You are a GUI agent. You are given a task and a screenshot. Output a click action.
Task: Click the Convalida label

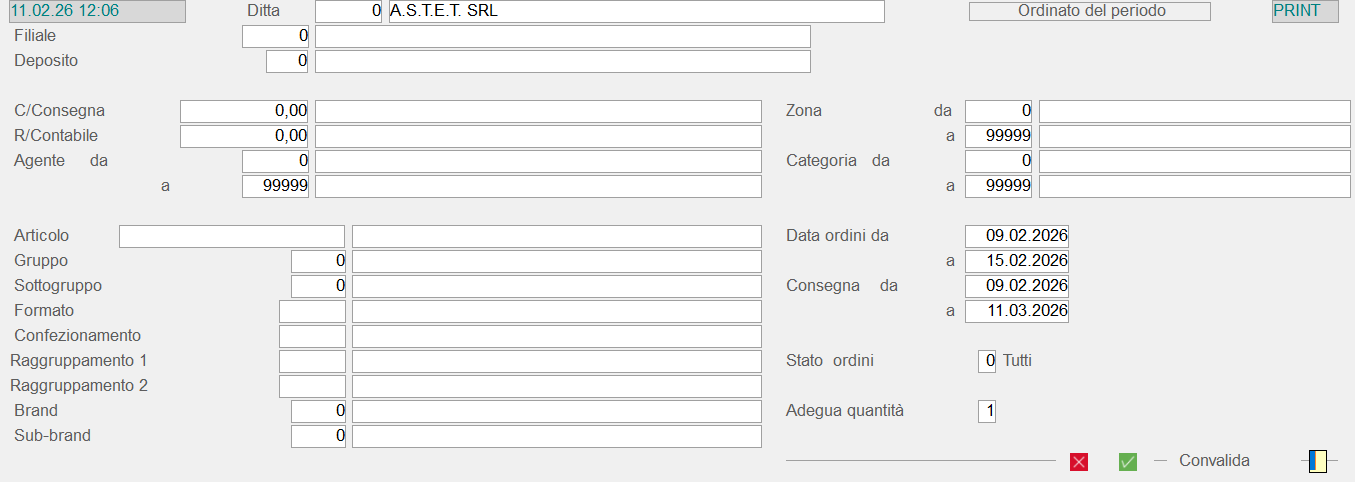[x=1214, y=461]
